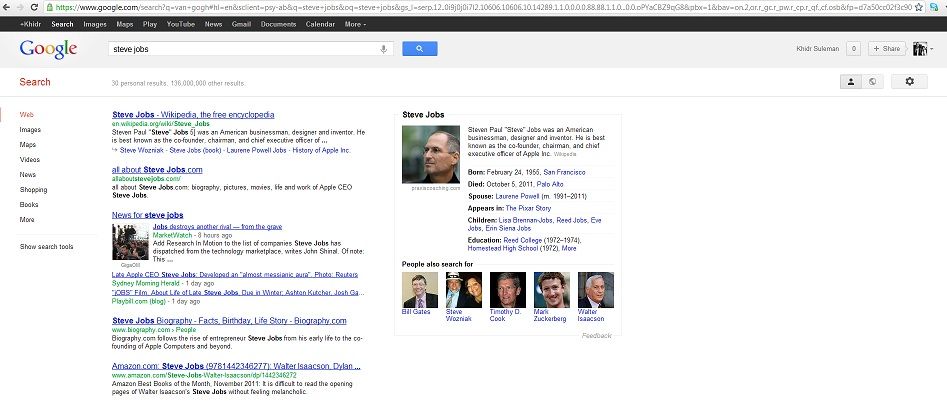Hide personal results with globe icon
Viewport: 947px width, 408px height.
tap(872, 81)
